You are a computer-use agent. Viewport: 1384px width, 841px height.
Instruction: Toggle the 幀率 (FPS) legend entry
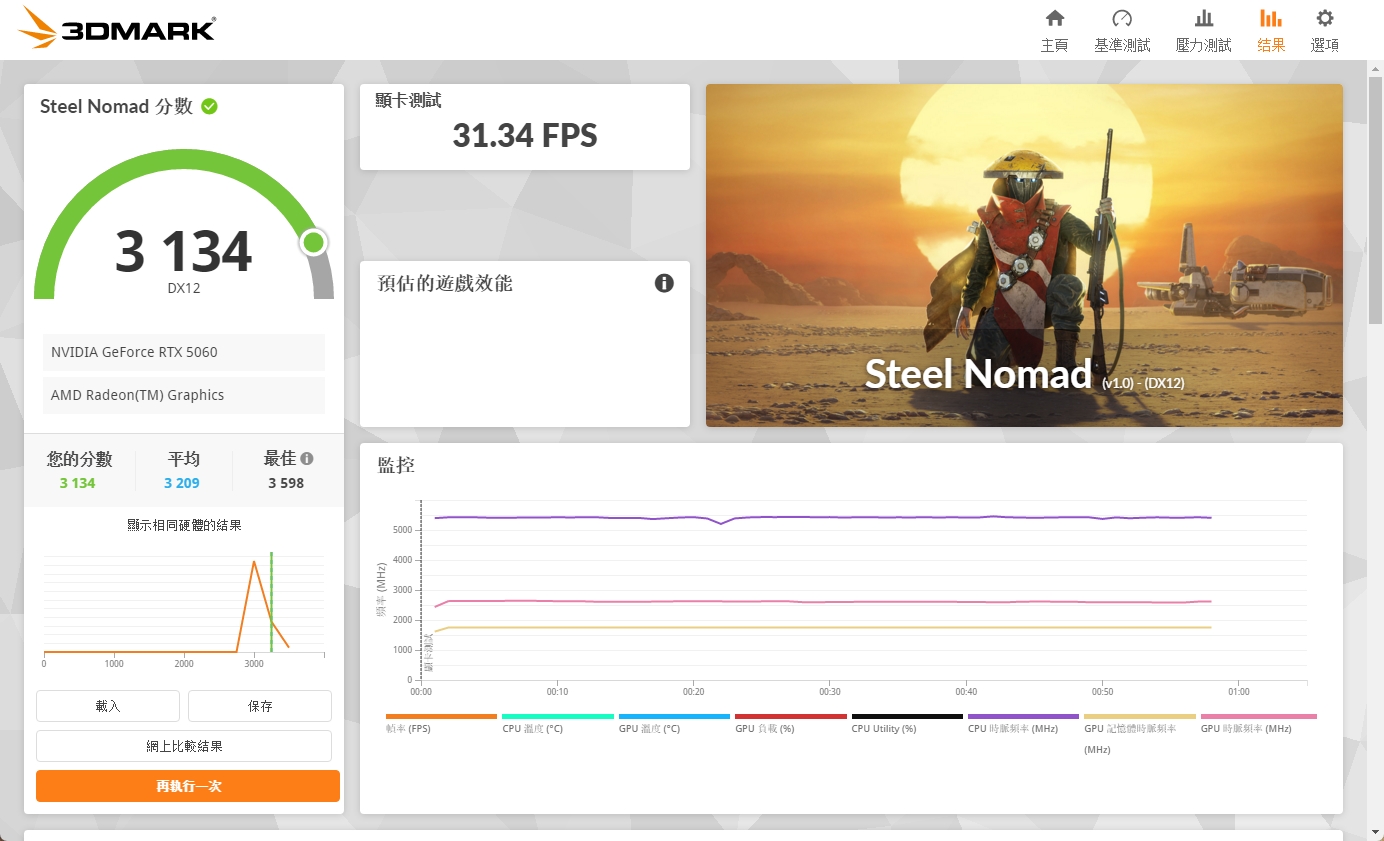click(441, 724)
